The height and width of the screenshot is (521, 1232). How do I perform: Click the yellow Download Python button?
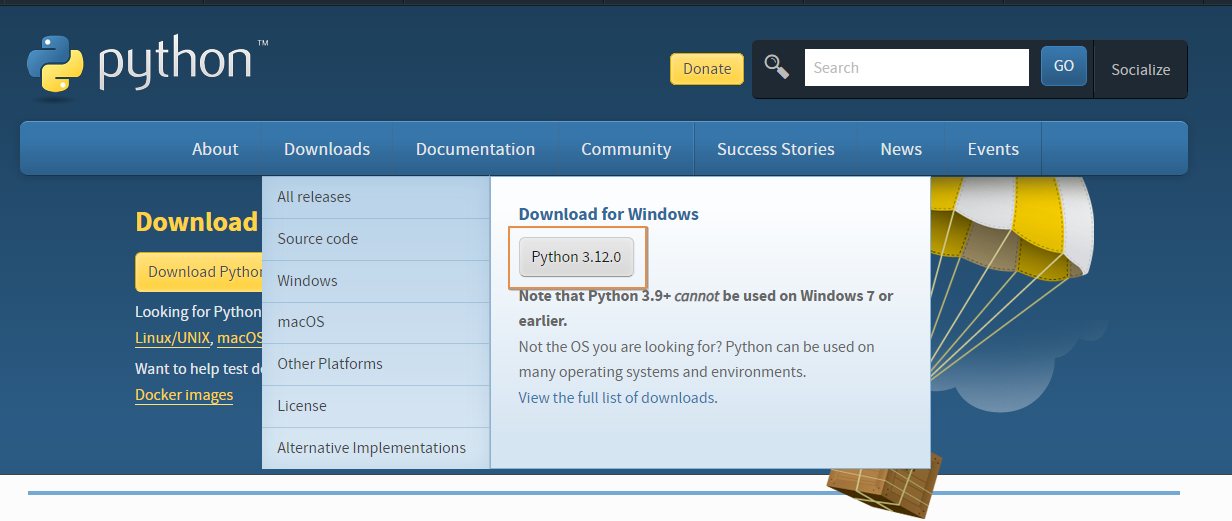(x=199, y=272)
